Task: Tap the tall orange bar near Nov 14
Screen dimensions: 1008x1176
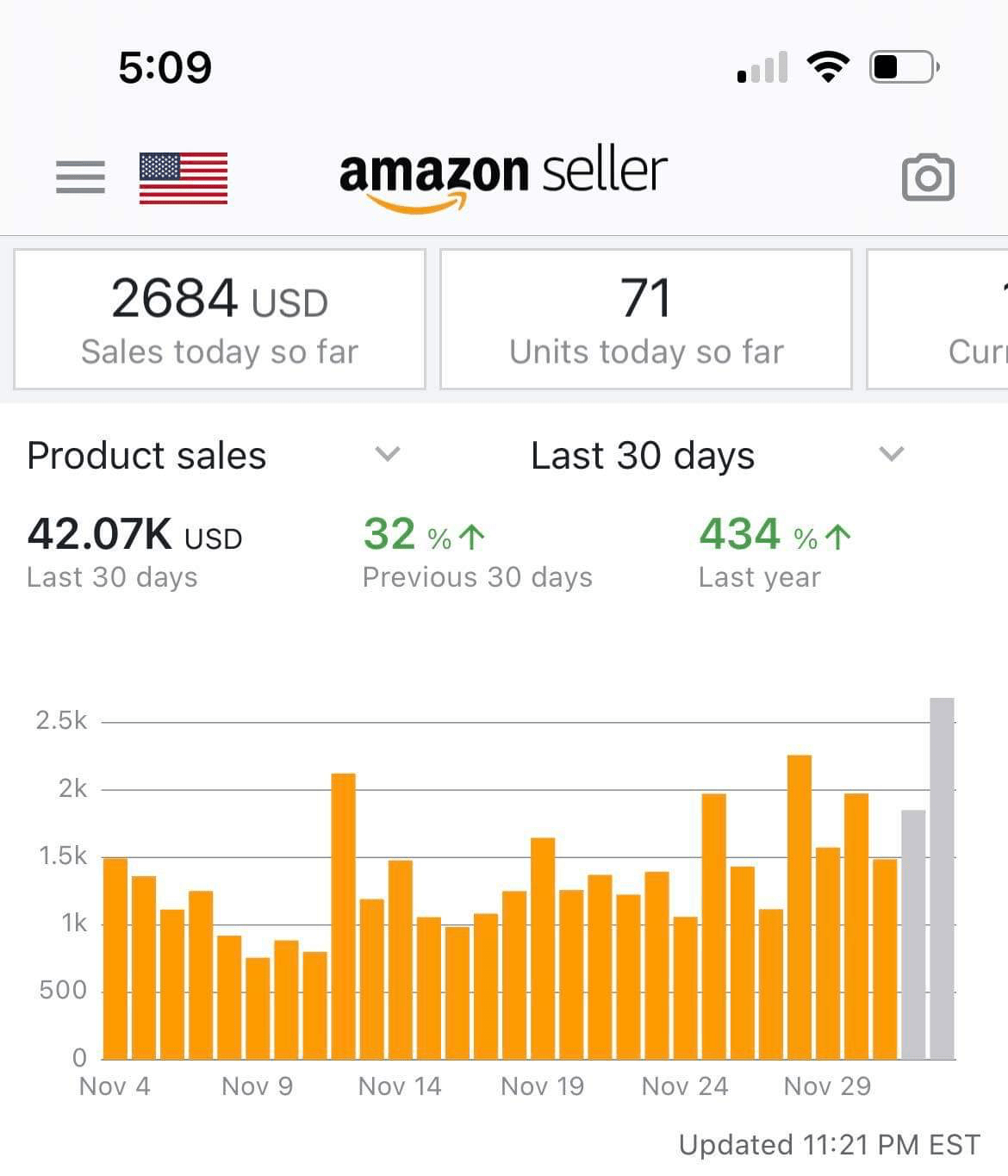Action: tap(343, 916)
